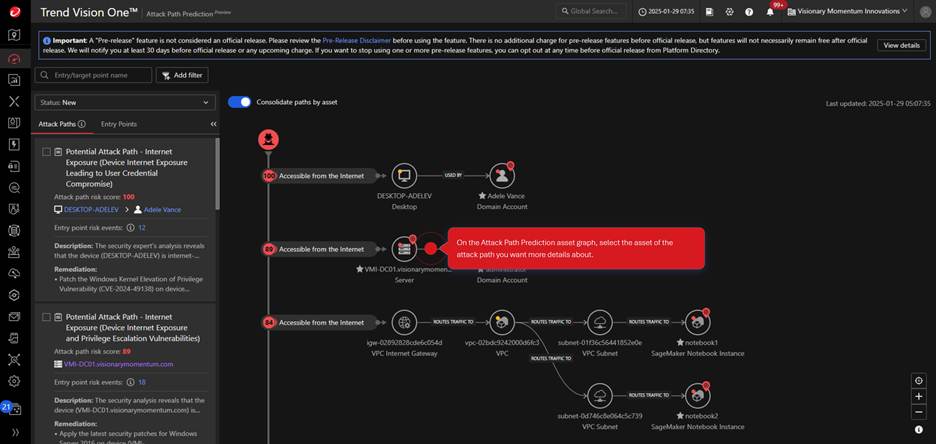936x444 pixels.
Task: Open the cloud sidebar icon
Action: point(14,273)
